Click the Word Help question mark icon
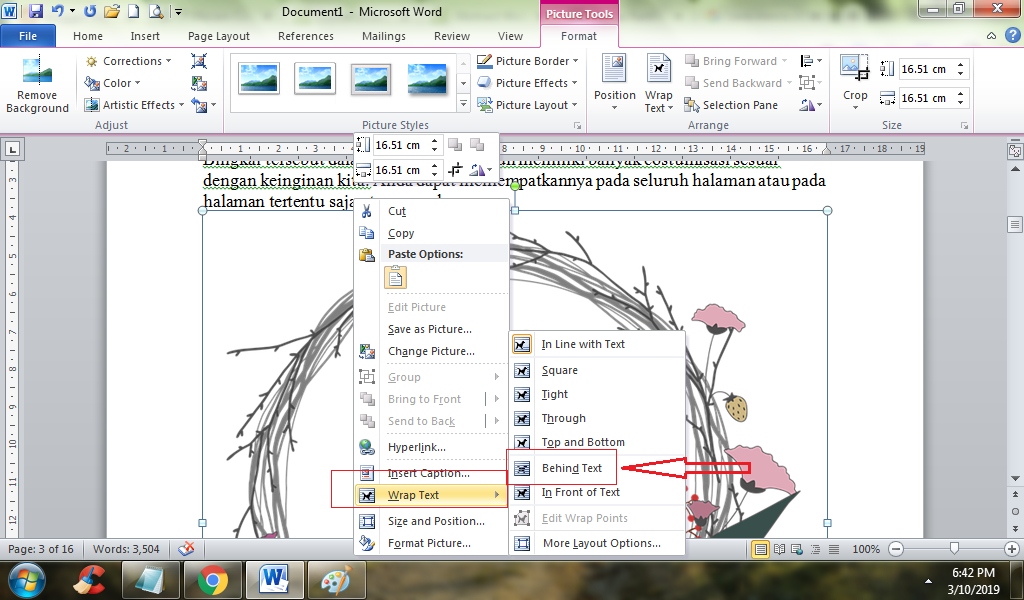1024x600 pixels. coord(1012,36)
